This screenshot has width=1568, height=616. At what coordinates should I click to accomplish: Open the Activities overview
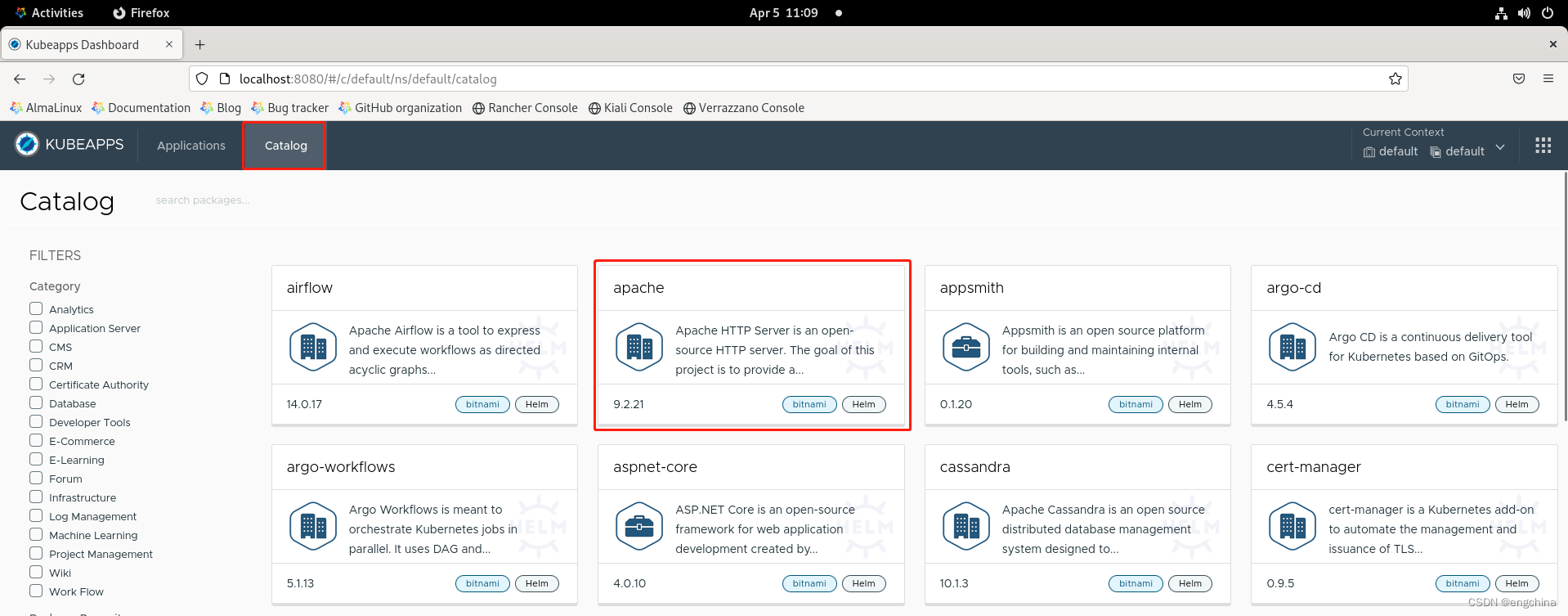pyautogui.click(x=49, y=13)
